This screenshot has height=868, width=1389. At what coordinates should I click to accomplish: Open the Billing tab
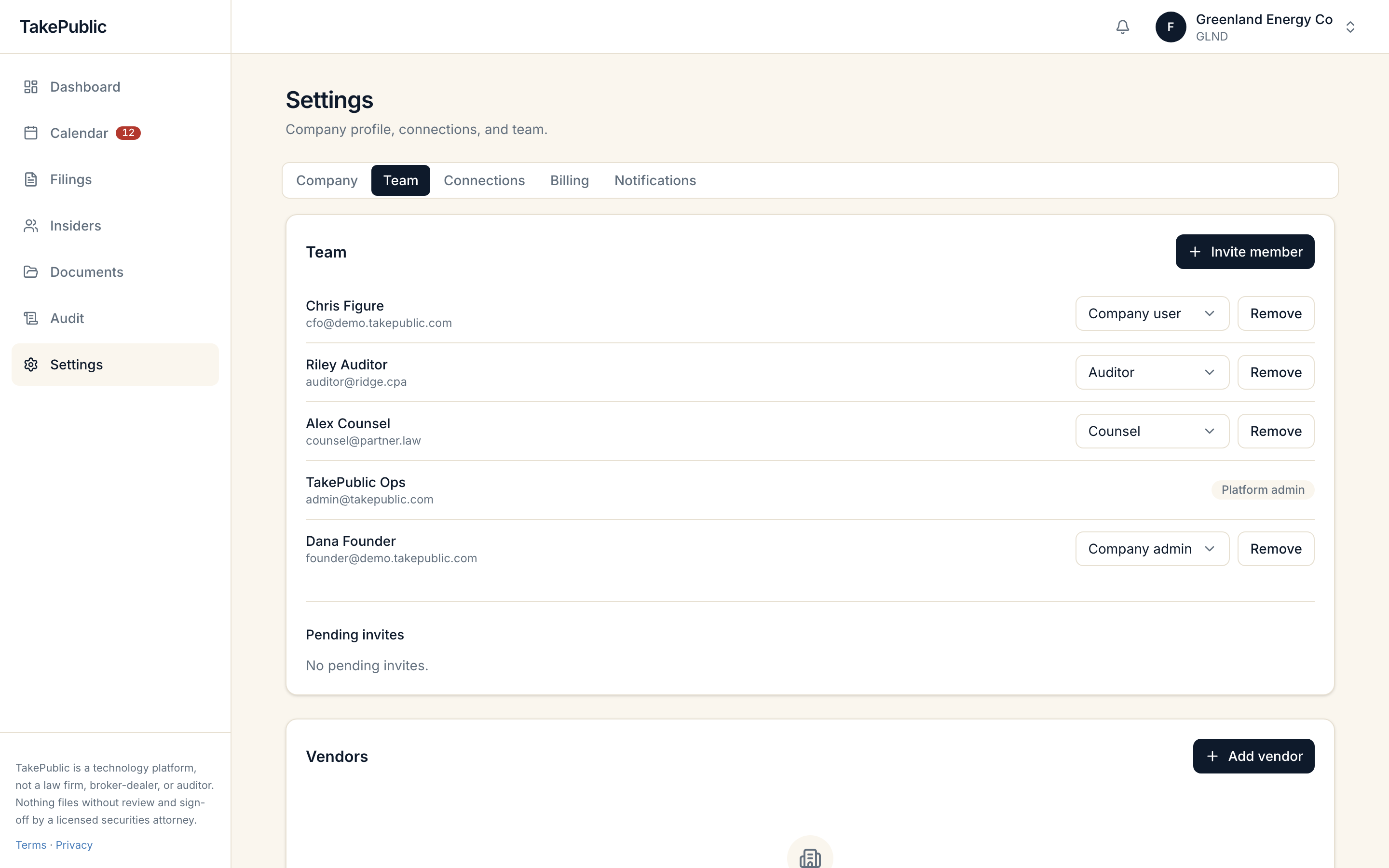point(570,180)
